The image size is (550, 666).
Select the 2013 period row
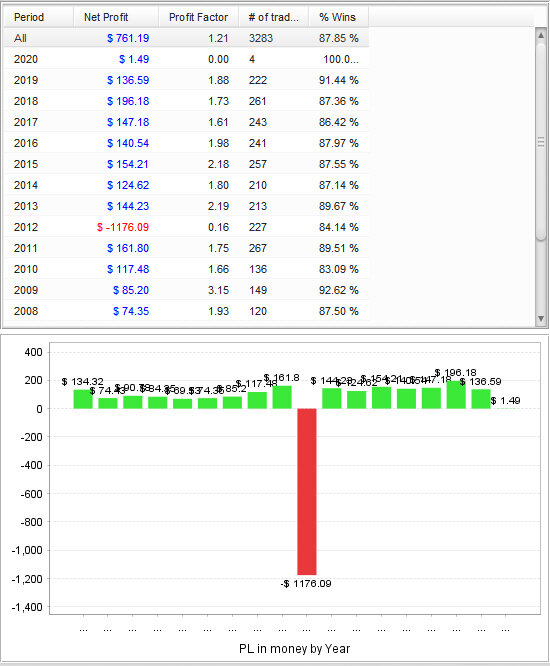click(x=186, y=206)
